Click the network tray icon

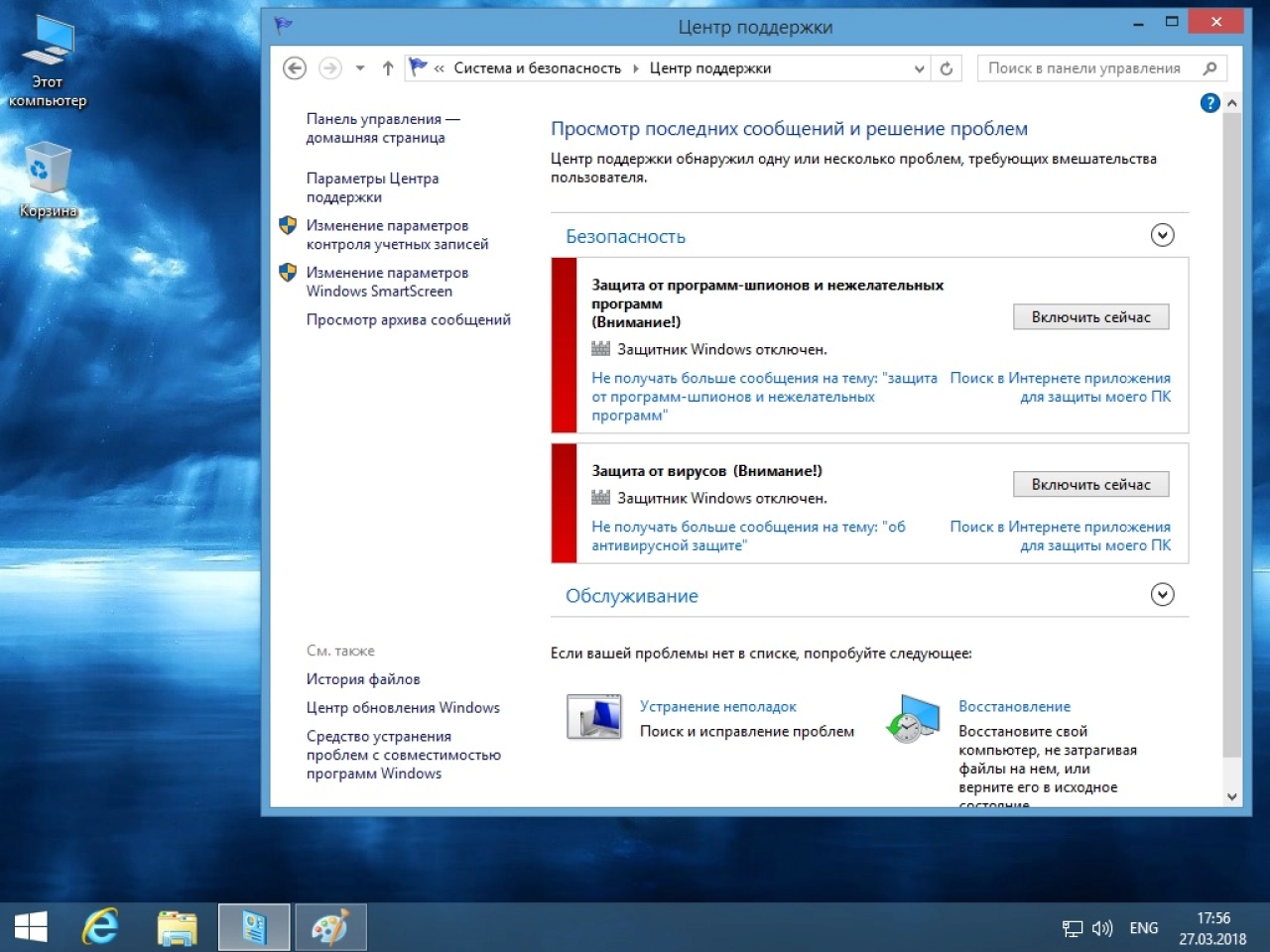[1073, 928]
